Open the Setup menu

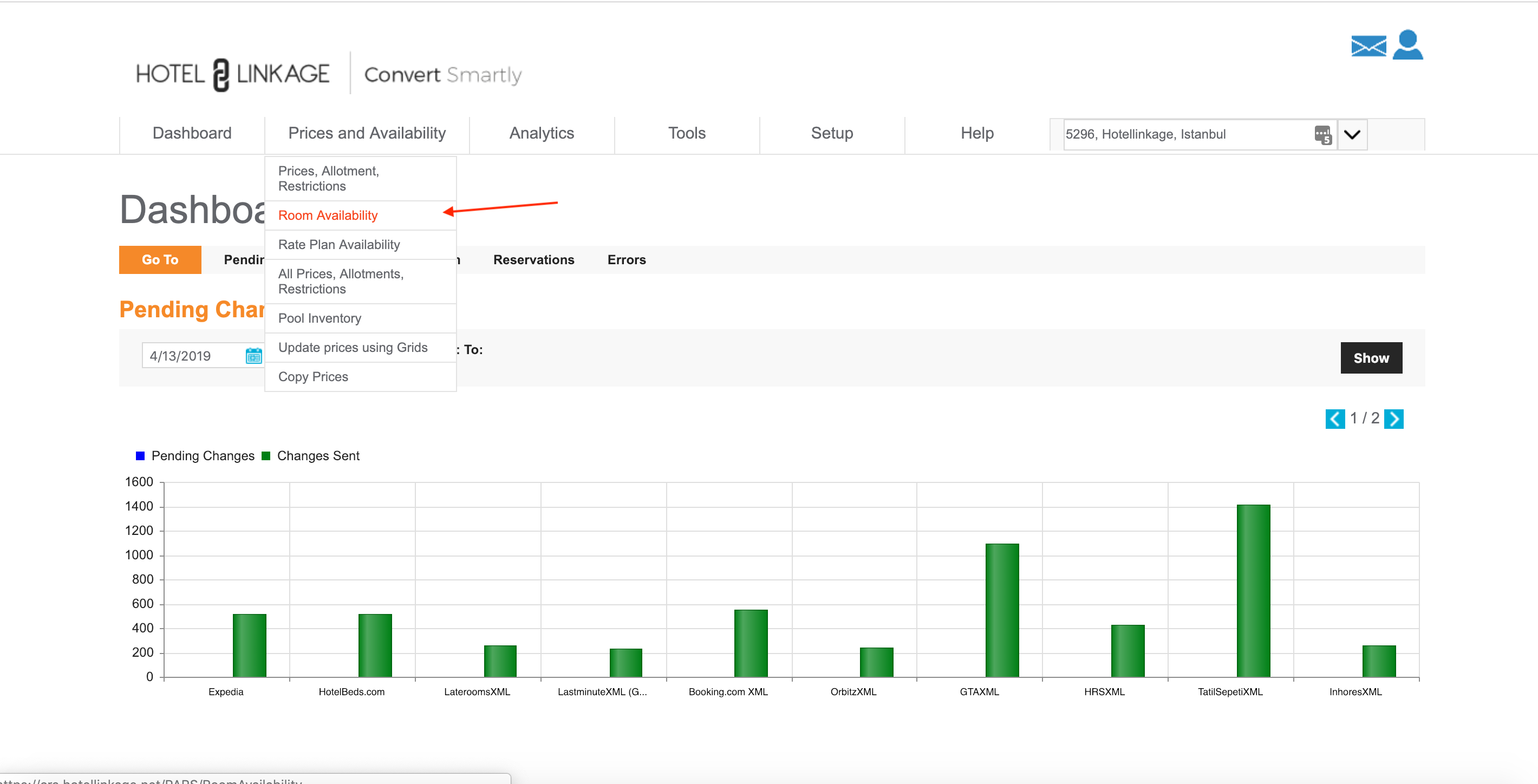coord(831,133)
